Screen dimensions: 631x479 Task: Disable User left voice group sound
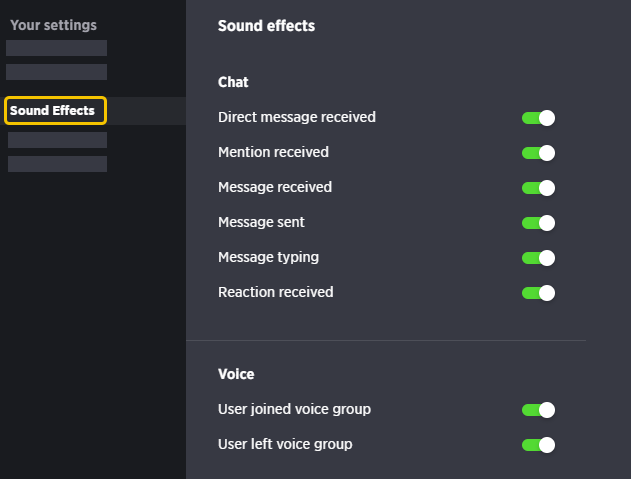538,445
